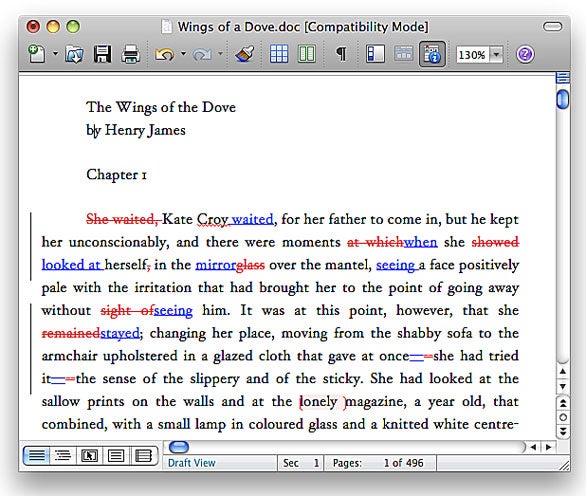Toggle the Sidebar pane icon

click(x=375, y=54)
